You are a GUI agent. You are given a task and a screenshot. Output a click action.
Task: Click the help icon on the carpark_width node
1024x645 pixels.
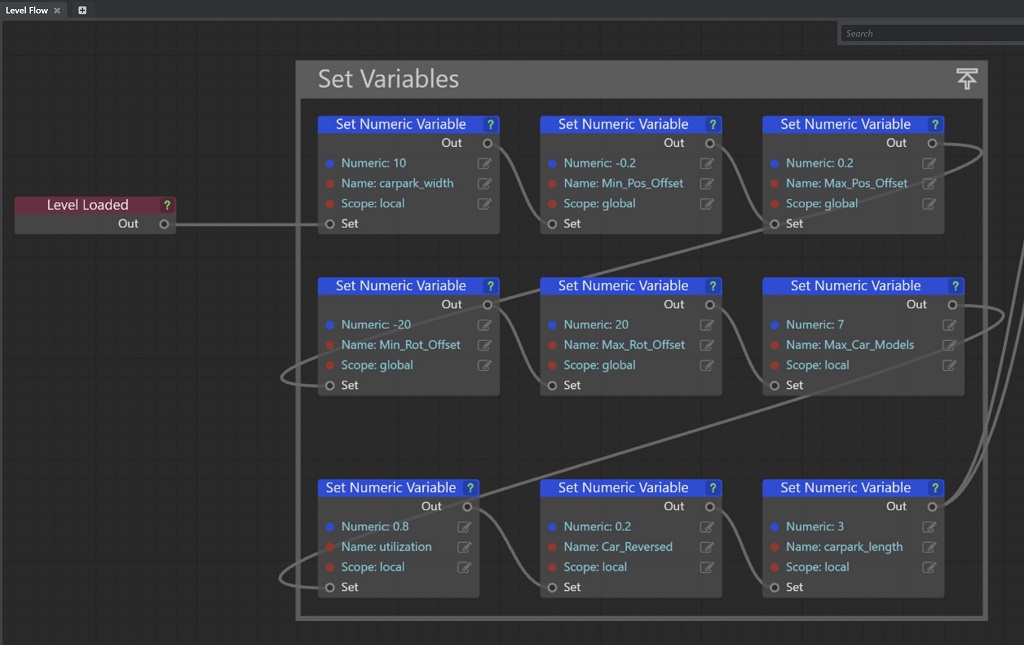(x=489, y=124)
